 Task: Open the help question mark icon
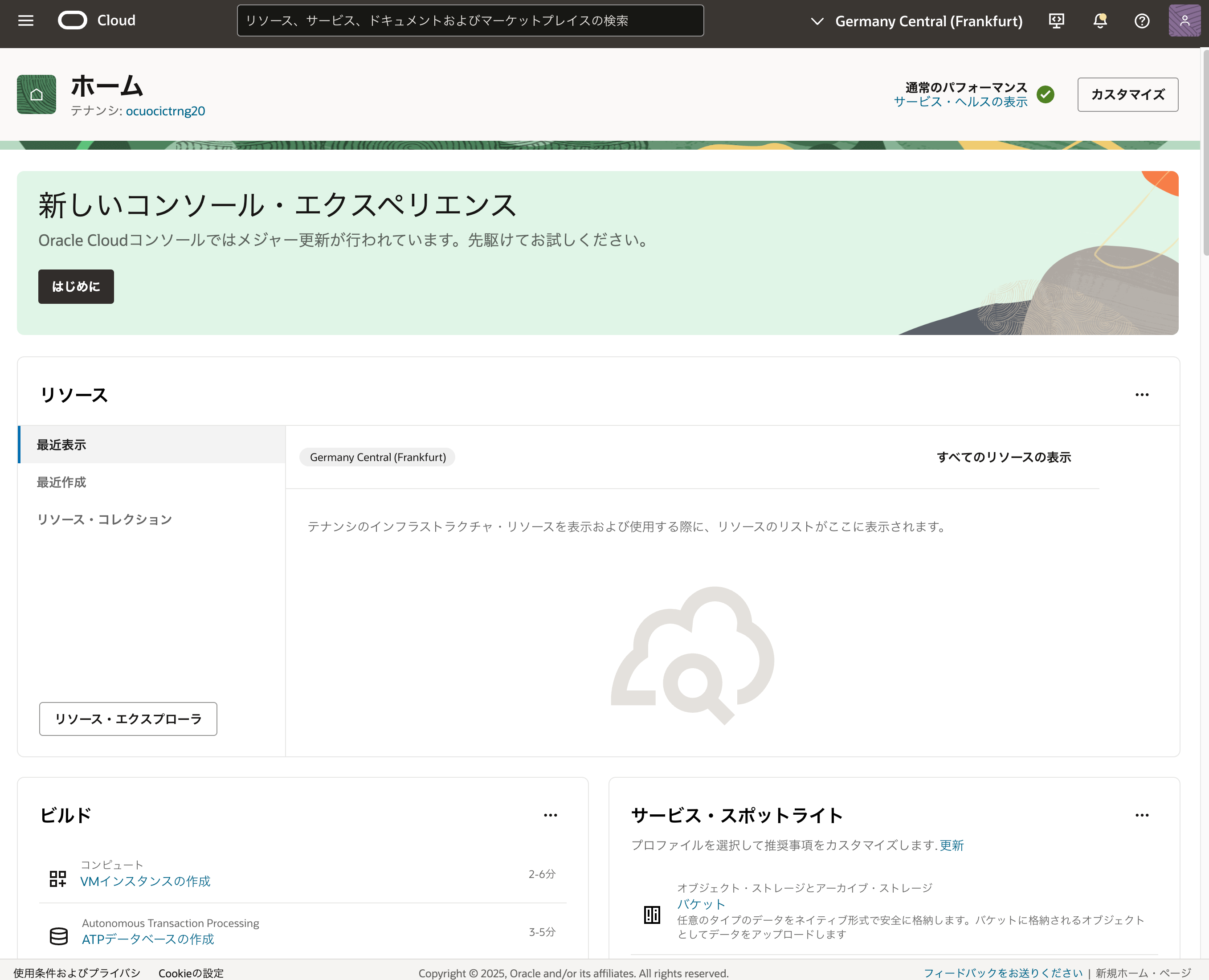point(1142,21)
